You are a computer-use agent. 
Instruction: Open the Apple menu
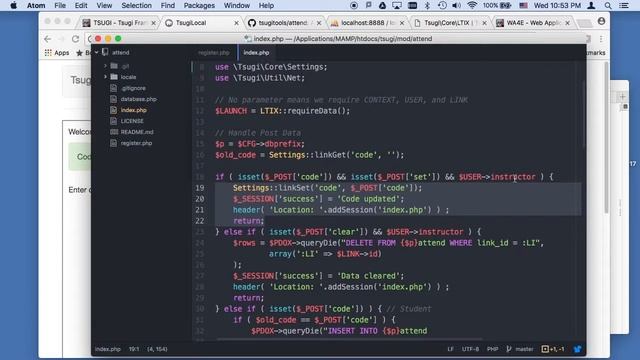[13, 5]
